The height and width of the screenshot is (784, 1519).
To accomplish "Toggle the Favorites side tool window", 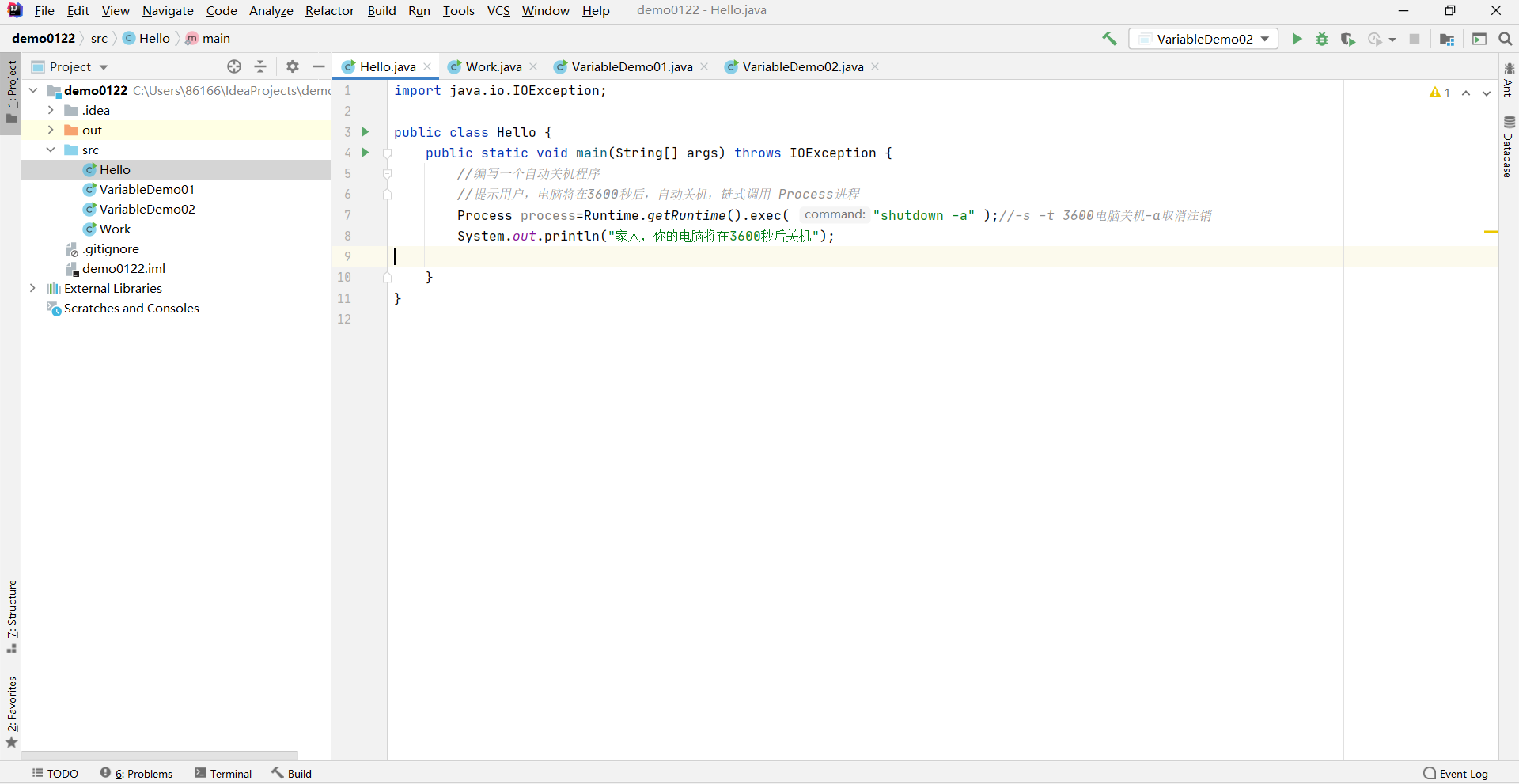I will point(11,712).
